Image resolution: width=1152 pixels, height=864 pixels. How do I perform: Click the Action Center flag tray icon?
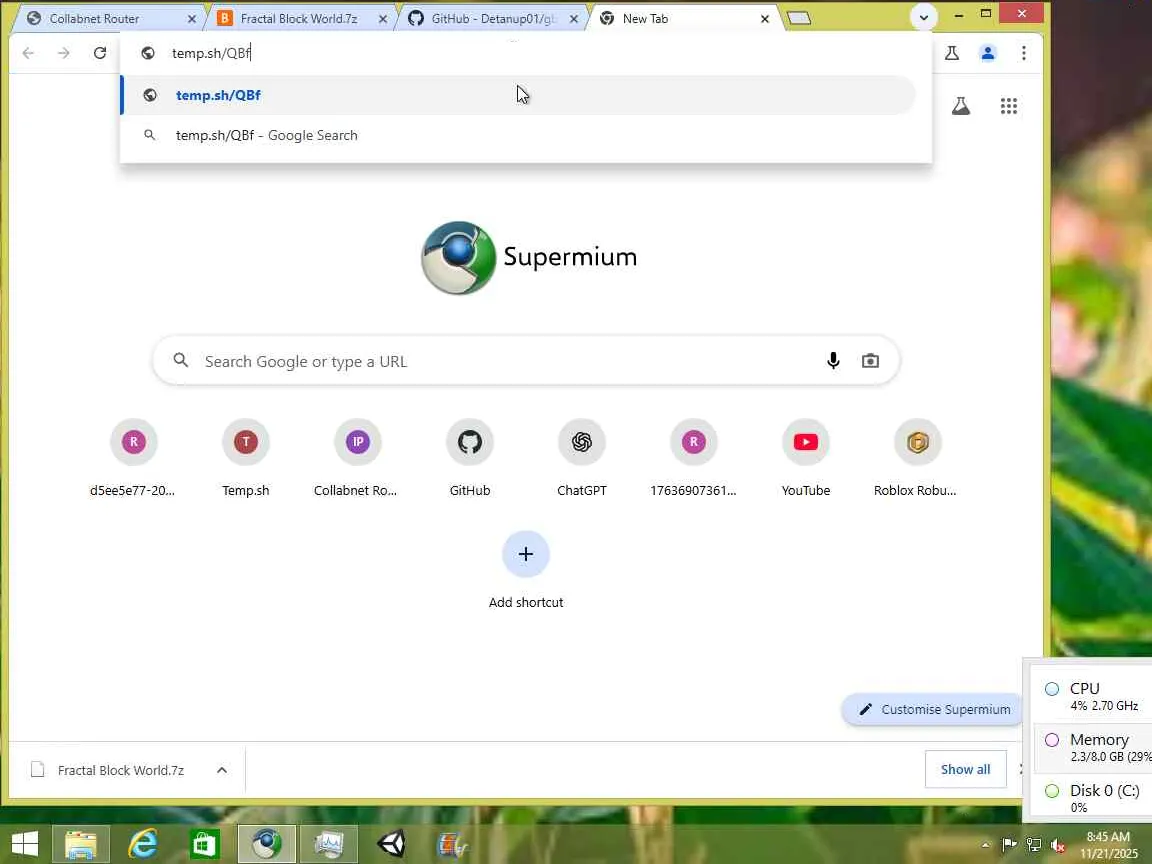click(x=1009, y=845)
